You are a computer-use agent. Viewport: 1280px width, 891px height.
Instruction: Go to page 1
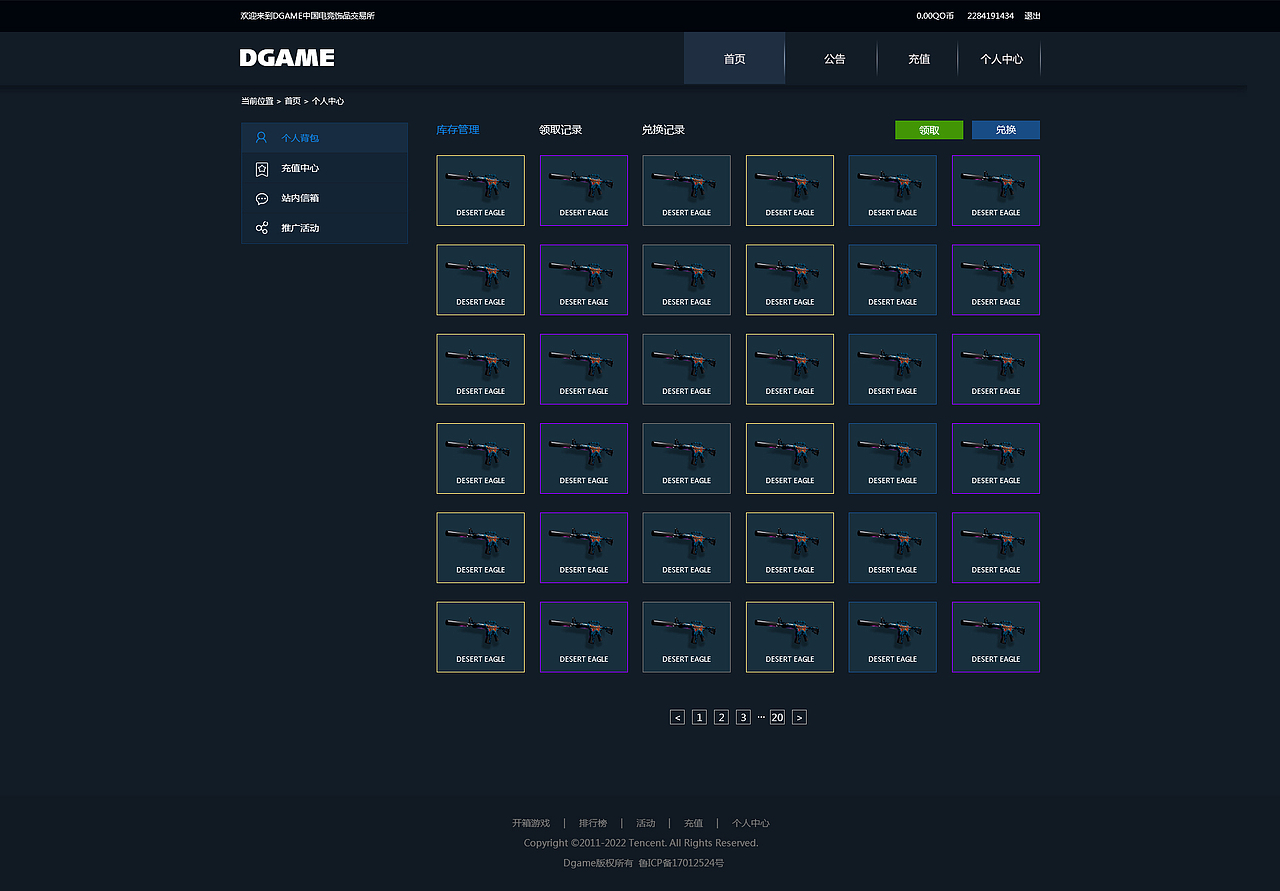click(699, 717)
